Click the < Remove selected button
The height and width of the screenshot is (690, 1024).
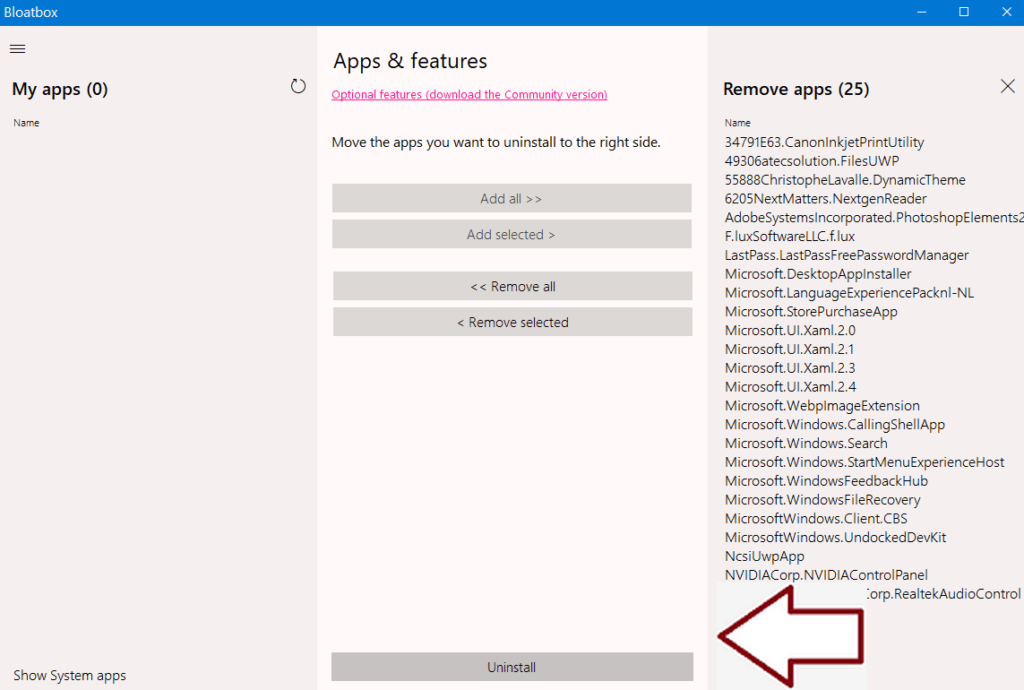[513, 322]
